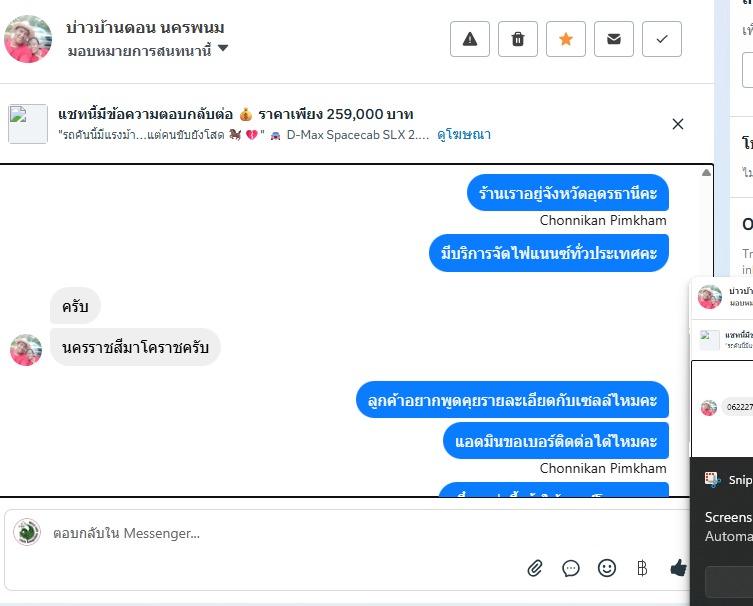Attach a file with the paperclip icon
This screenshot has height=606, width=753.
coord(534,569)
